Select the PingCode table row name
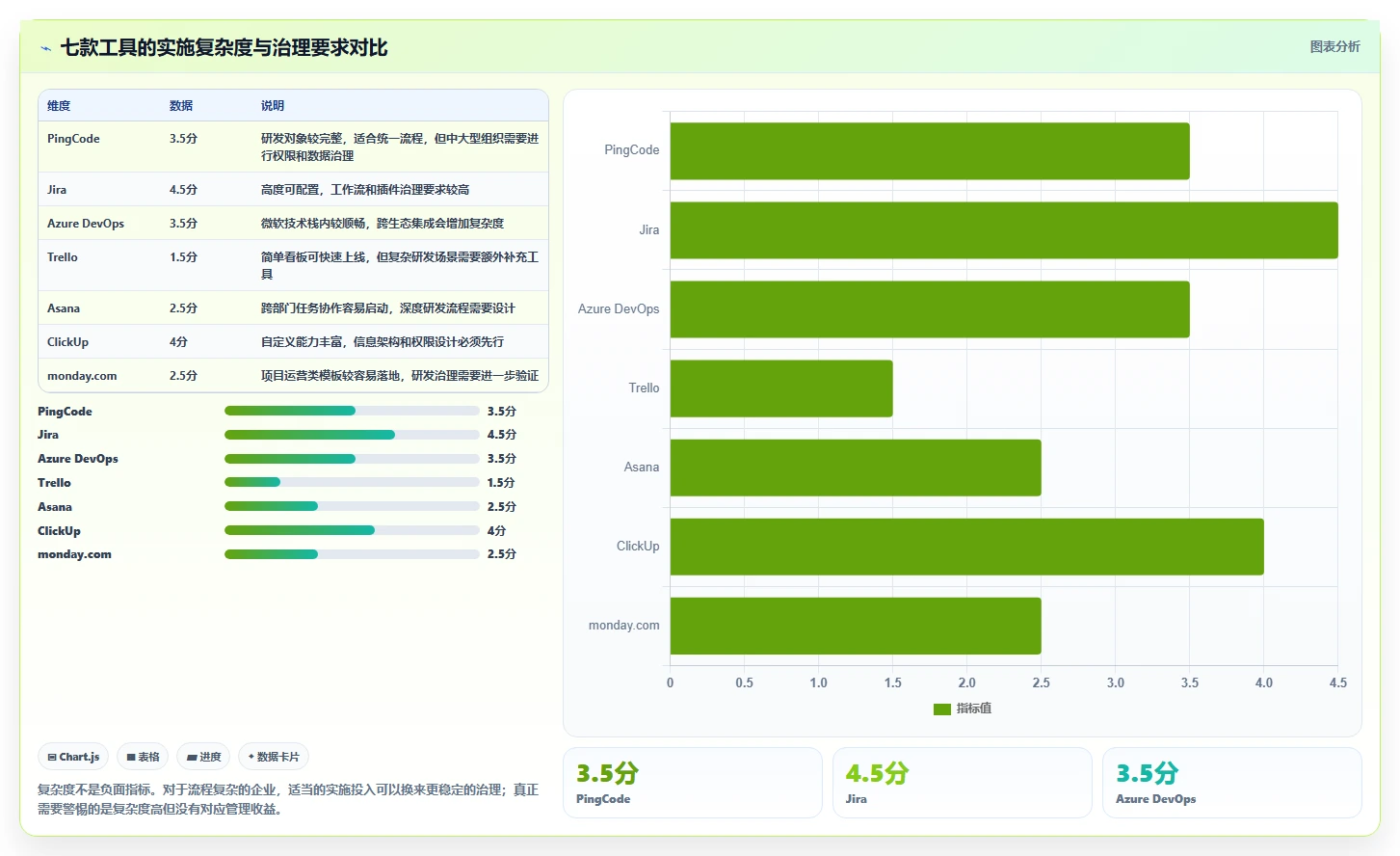 [x=73, y=139]
